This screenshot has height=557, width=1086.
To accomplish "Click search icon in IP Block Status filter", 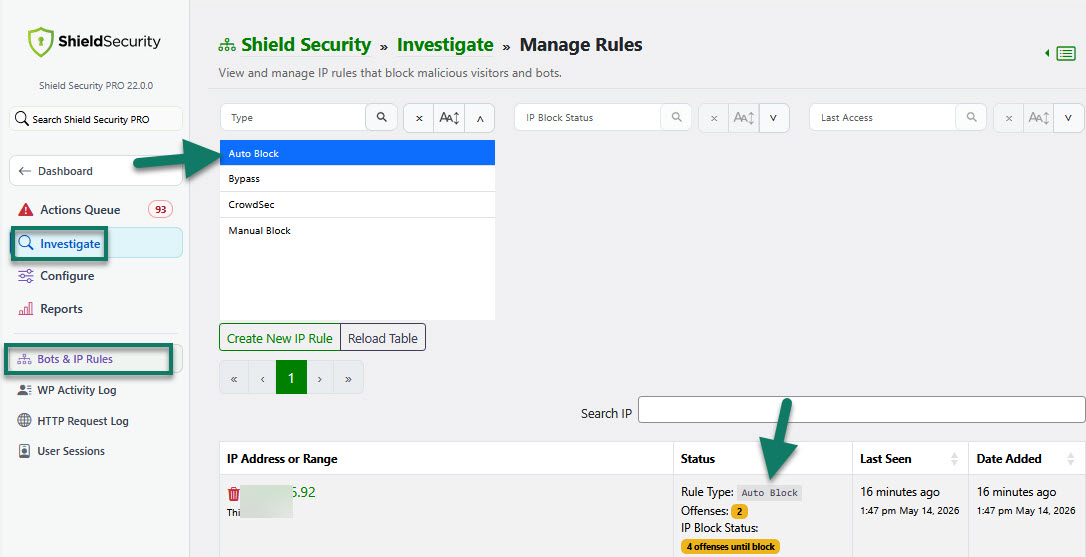I will click(676, 118).
